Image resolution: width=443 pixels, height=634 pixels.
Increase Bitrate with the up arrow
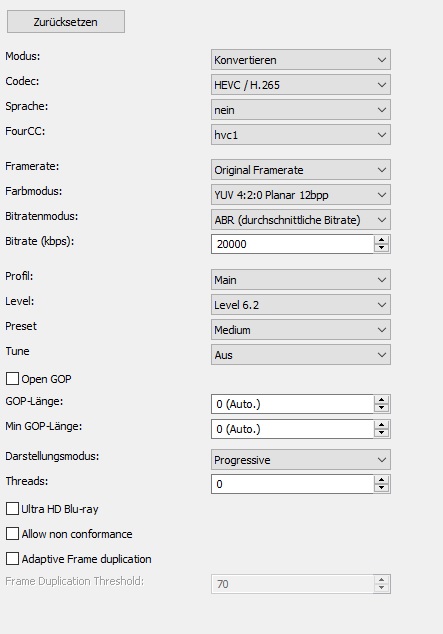tap(382, 240)
